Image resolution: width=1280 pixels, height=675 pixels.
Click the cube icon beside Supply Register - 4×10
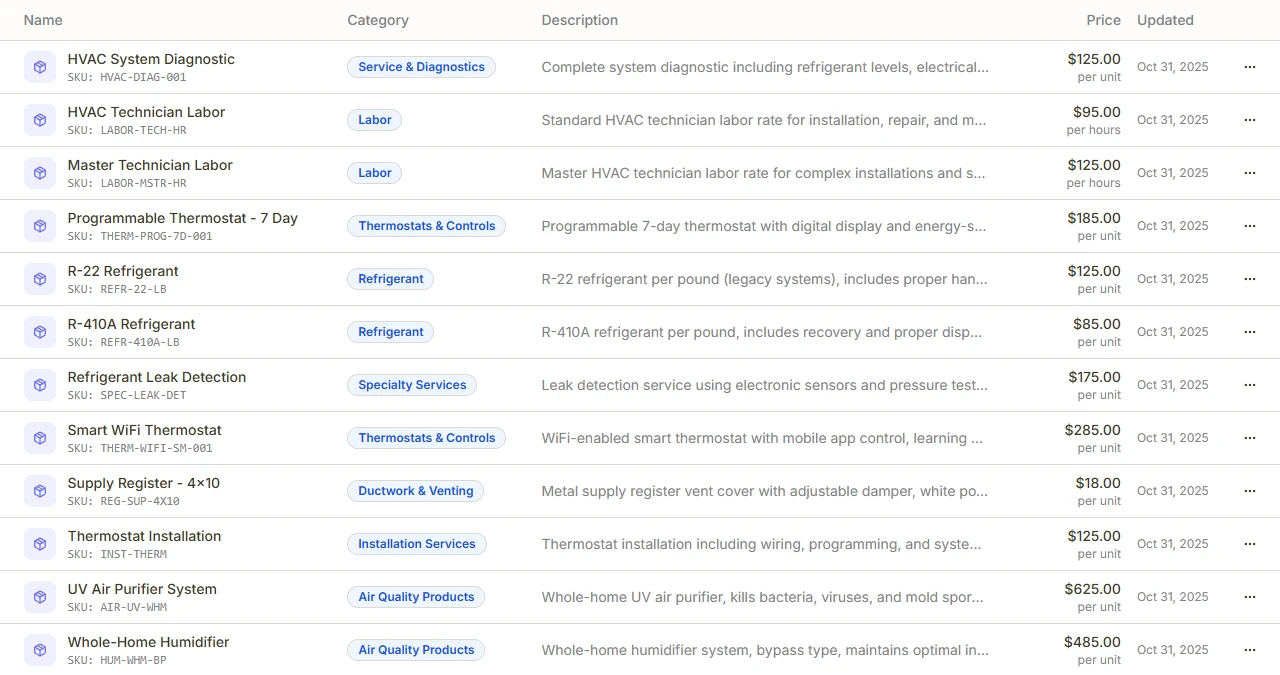[x=40, y=491]
